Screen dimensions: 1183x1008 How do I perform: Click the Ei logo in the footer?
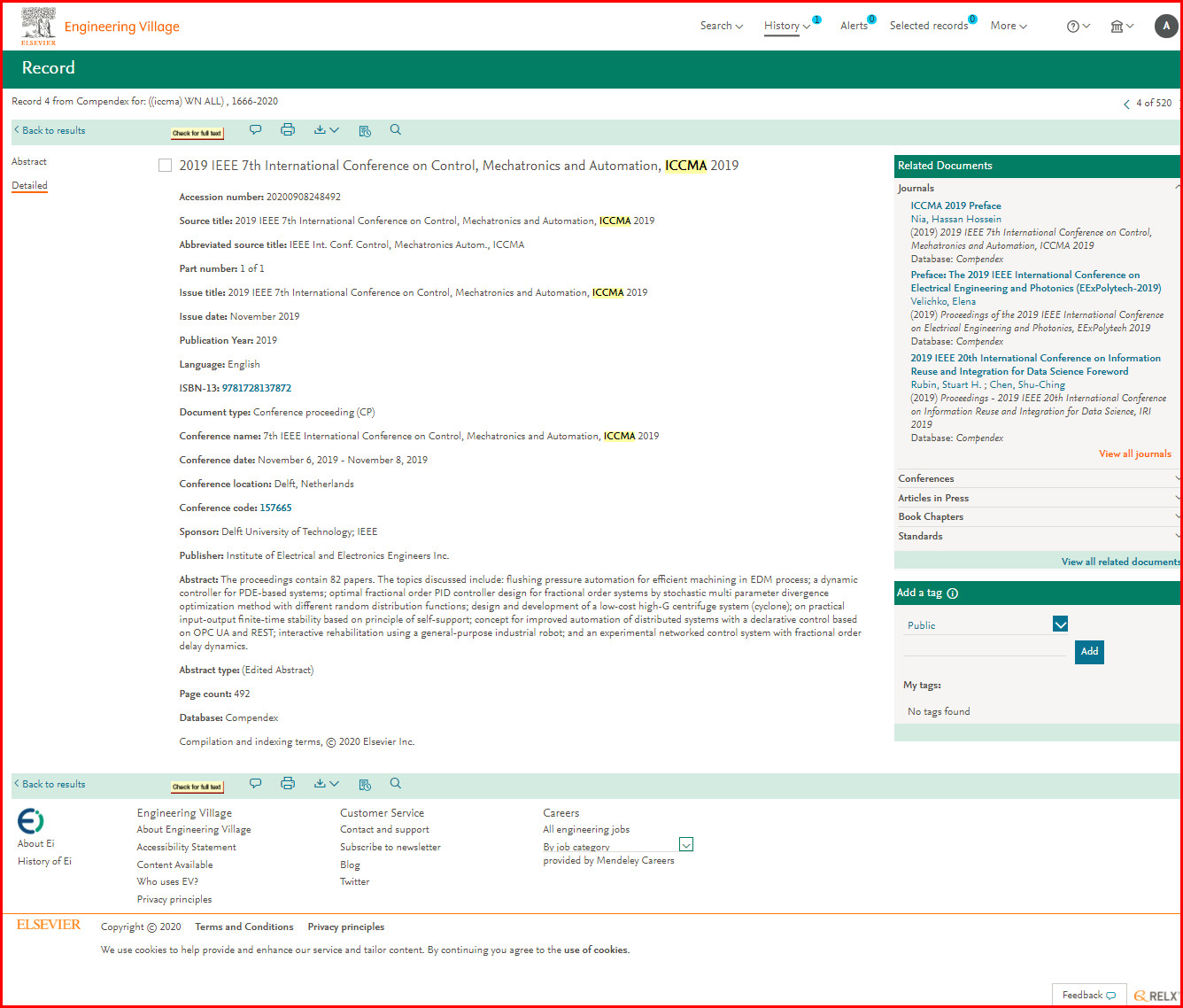tap(31, 820)
